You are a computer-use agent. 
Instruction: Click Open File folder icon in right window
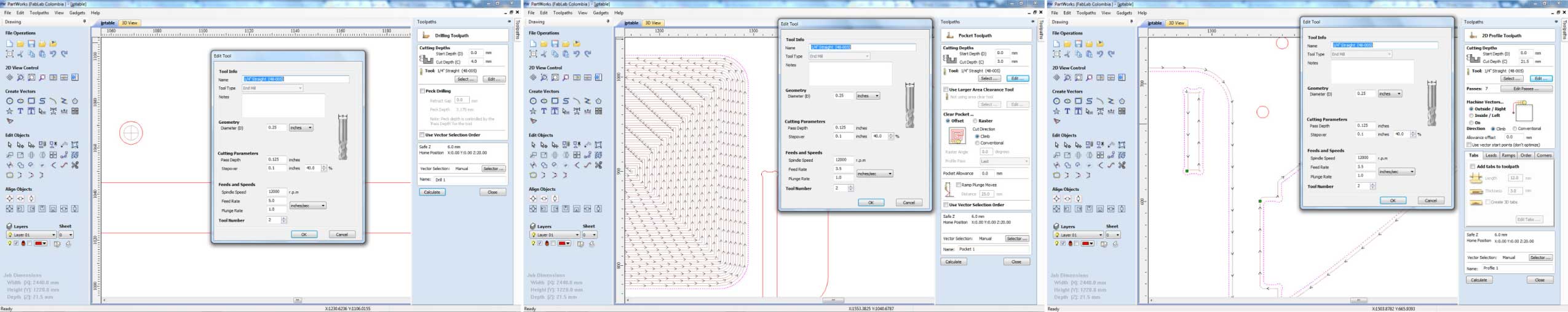tap(1067, 44)
